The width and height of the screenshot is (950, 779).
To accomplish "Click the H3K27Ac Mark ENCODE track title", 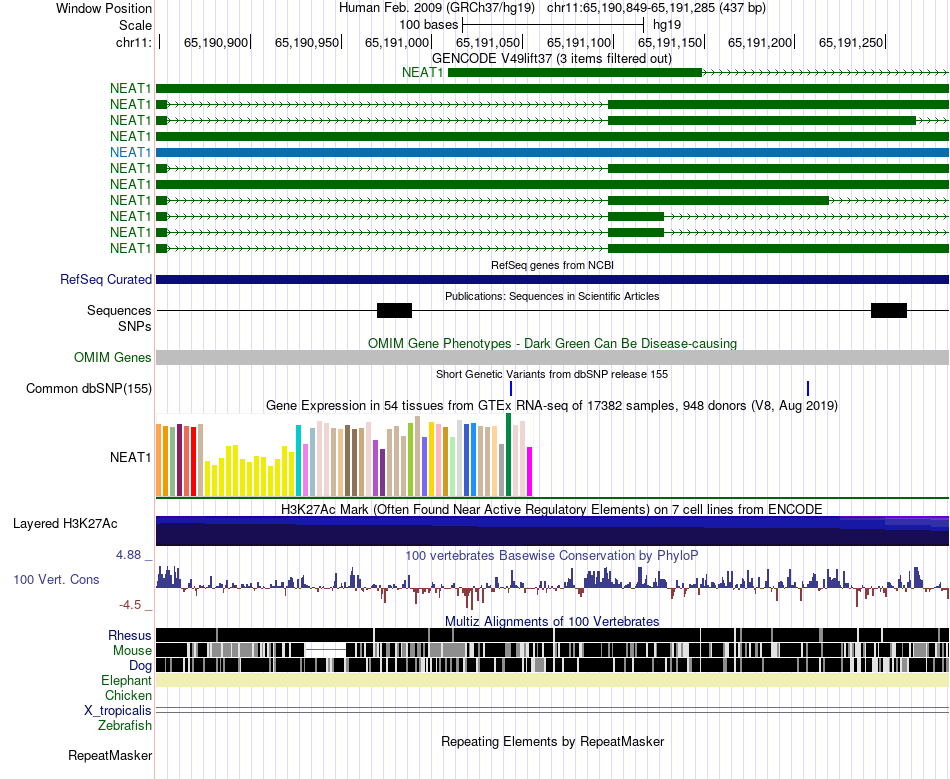I will click(552, 509).
